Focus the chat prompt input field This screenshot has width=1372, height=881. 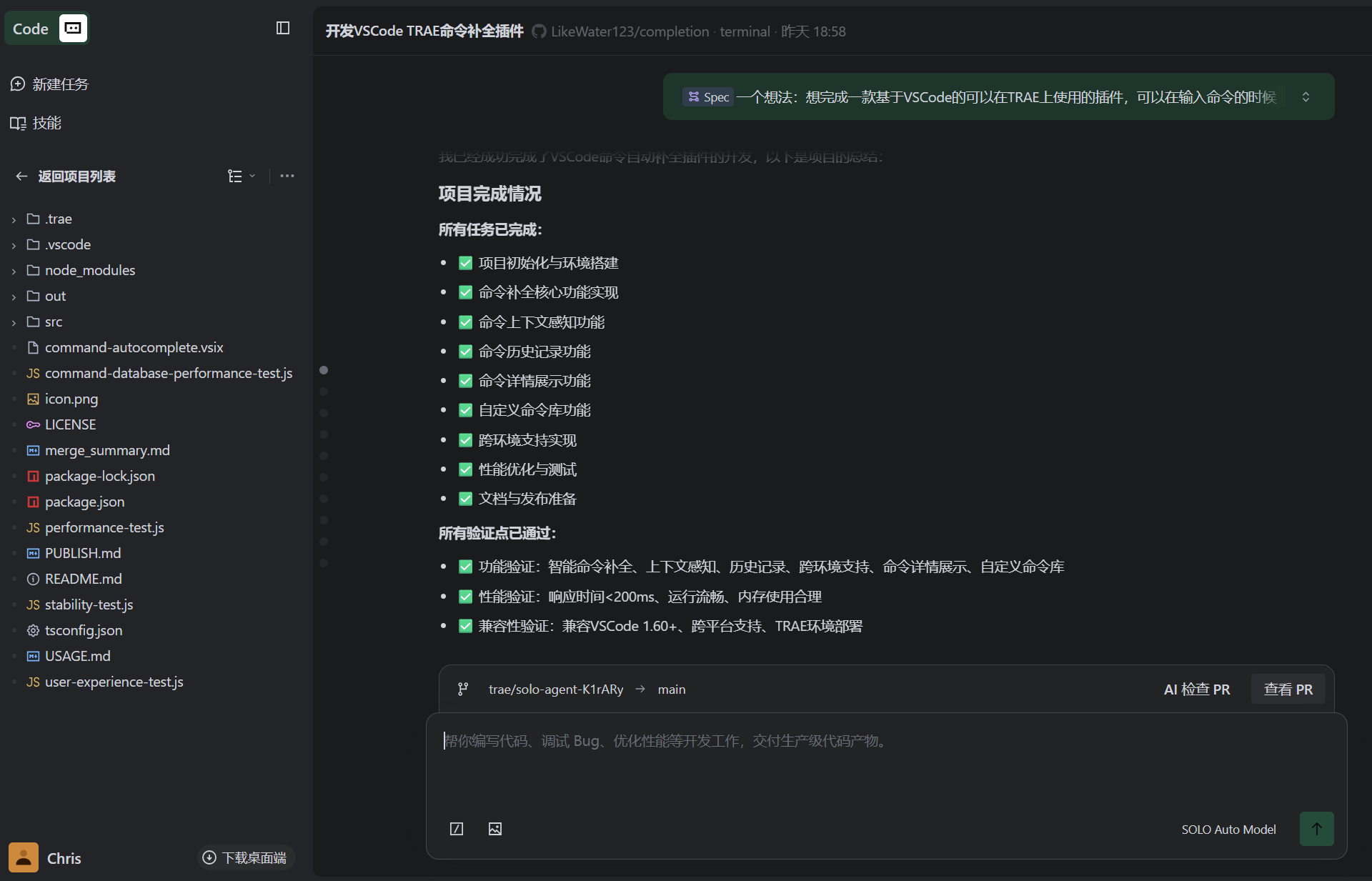coord(886,765)
